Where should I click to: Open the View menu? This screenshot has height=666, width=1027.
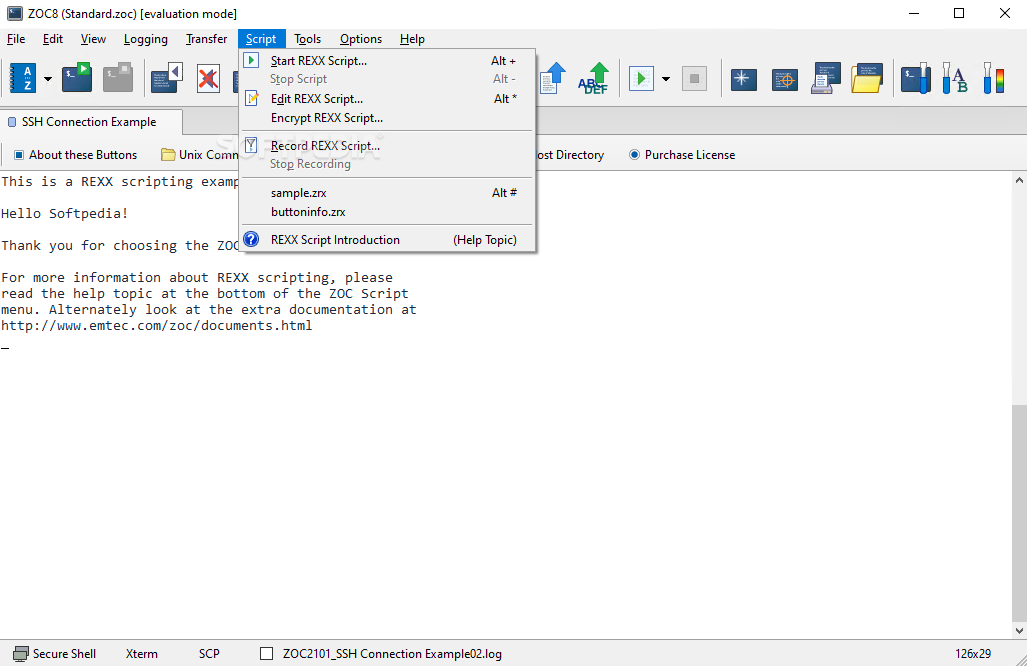pyautogui.click(x=93, y=39)
